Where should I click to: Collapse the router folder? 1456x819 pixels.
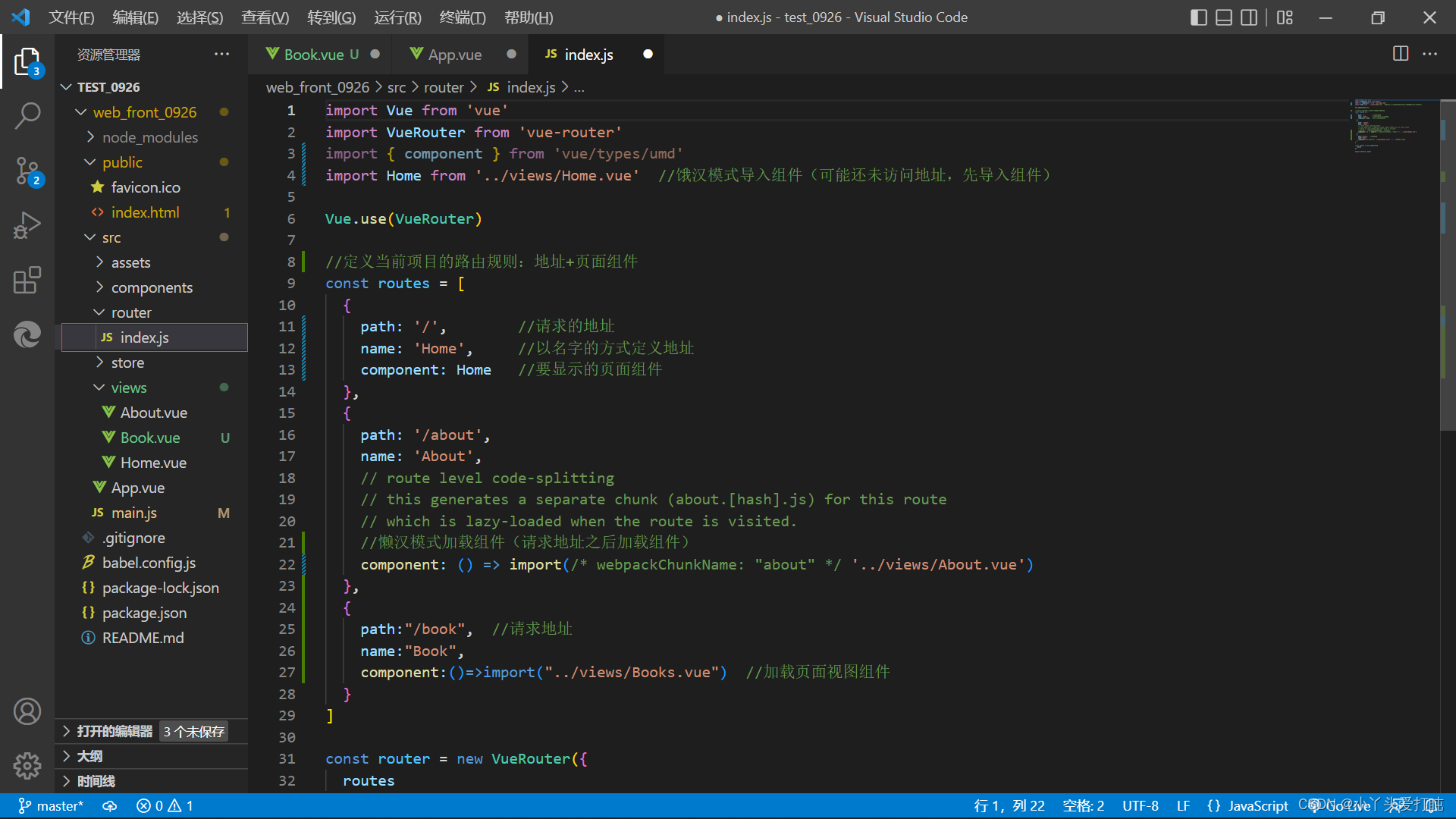99,312
